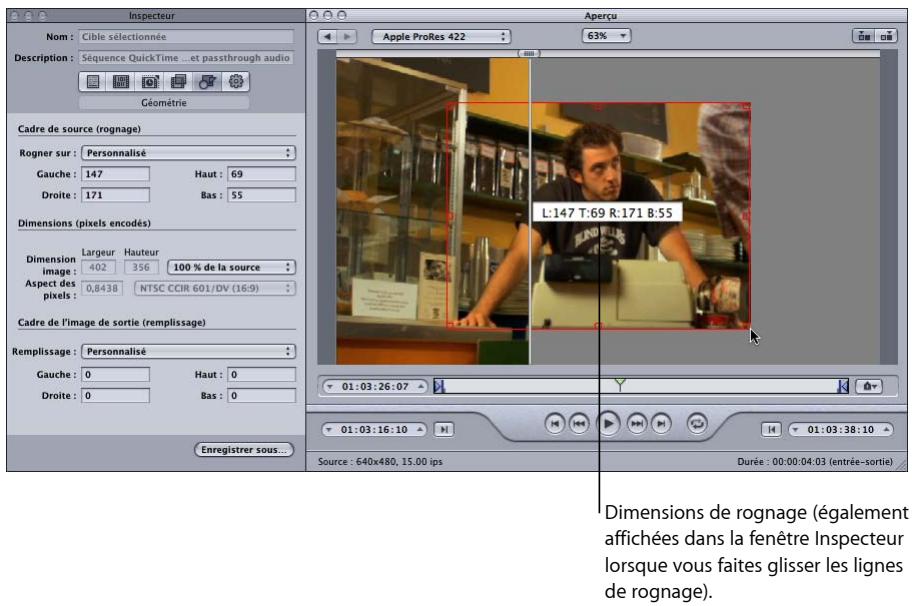Open the Résumé summary pane in Inspector
Screen dimensions: 912x606
[93, 80]
